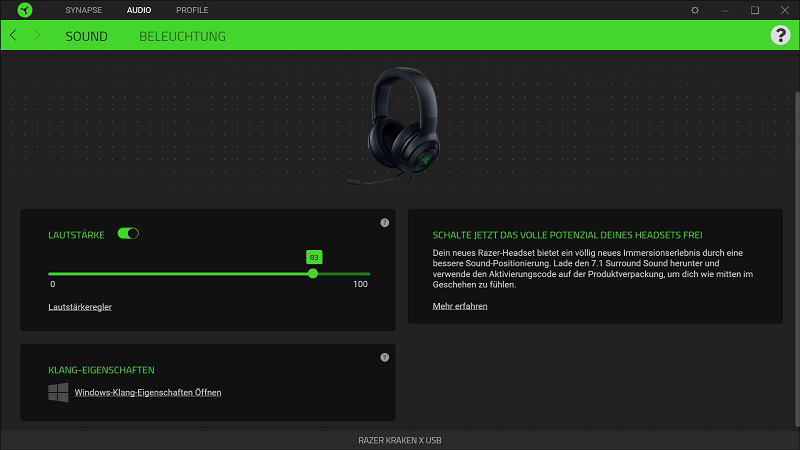Click the Klang-Eigenschaften help icon
800x450 pixels.
385,358
